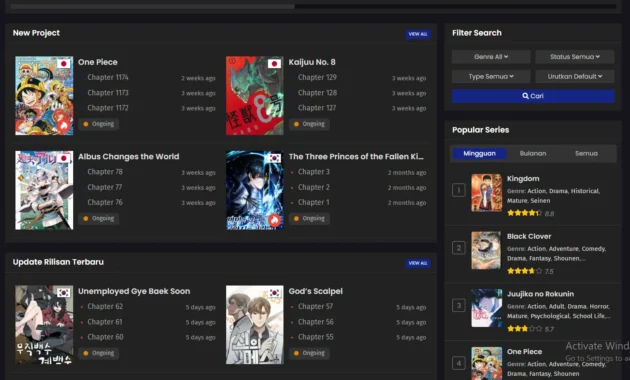The image size is (630, 380).
Task: Click the Ongoing badge under God's Scalpel
Action: click(x=309, y=353)
